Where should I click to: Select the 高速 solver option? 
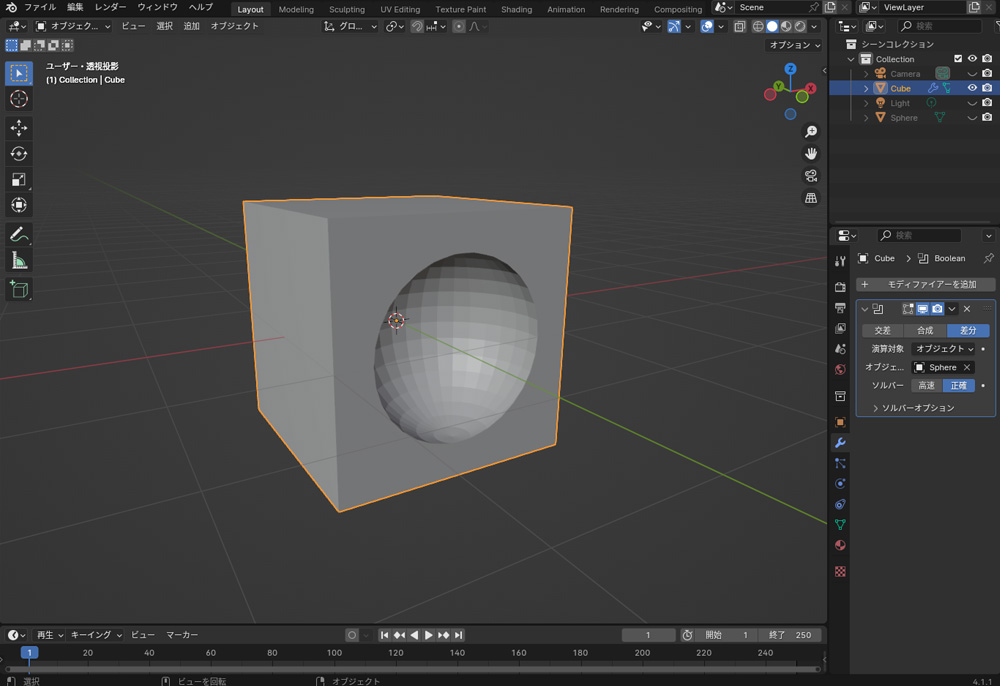926,386
